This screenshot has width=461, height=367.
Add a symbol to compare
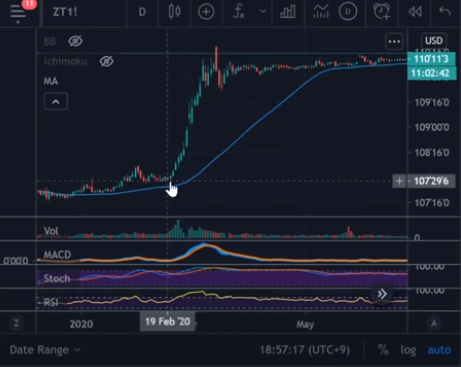pyautogui.click(x=206, y=12)
